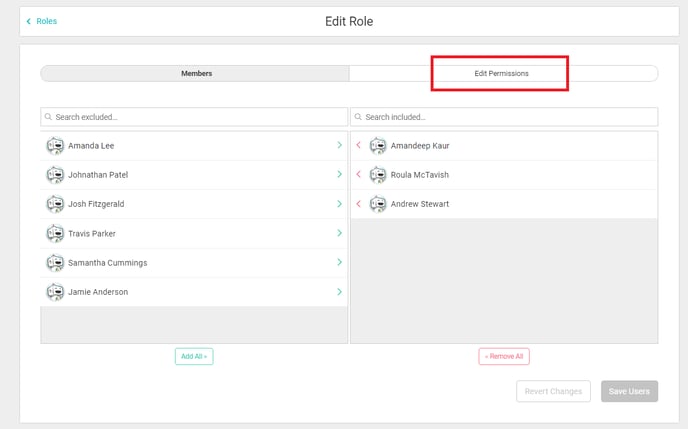Go back to Roles

click(42, 21)
